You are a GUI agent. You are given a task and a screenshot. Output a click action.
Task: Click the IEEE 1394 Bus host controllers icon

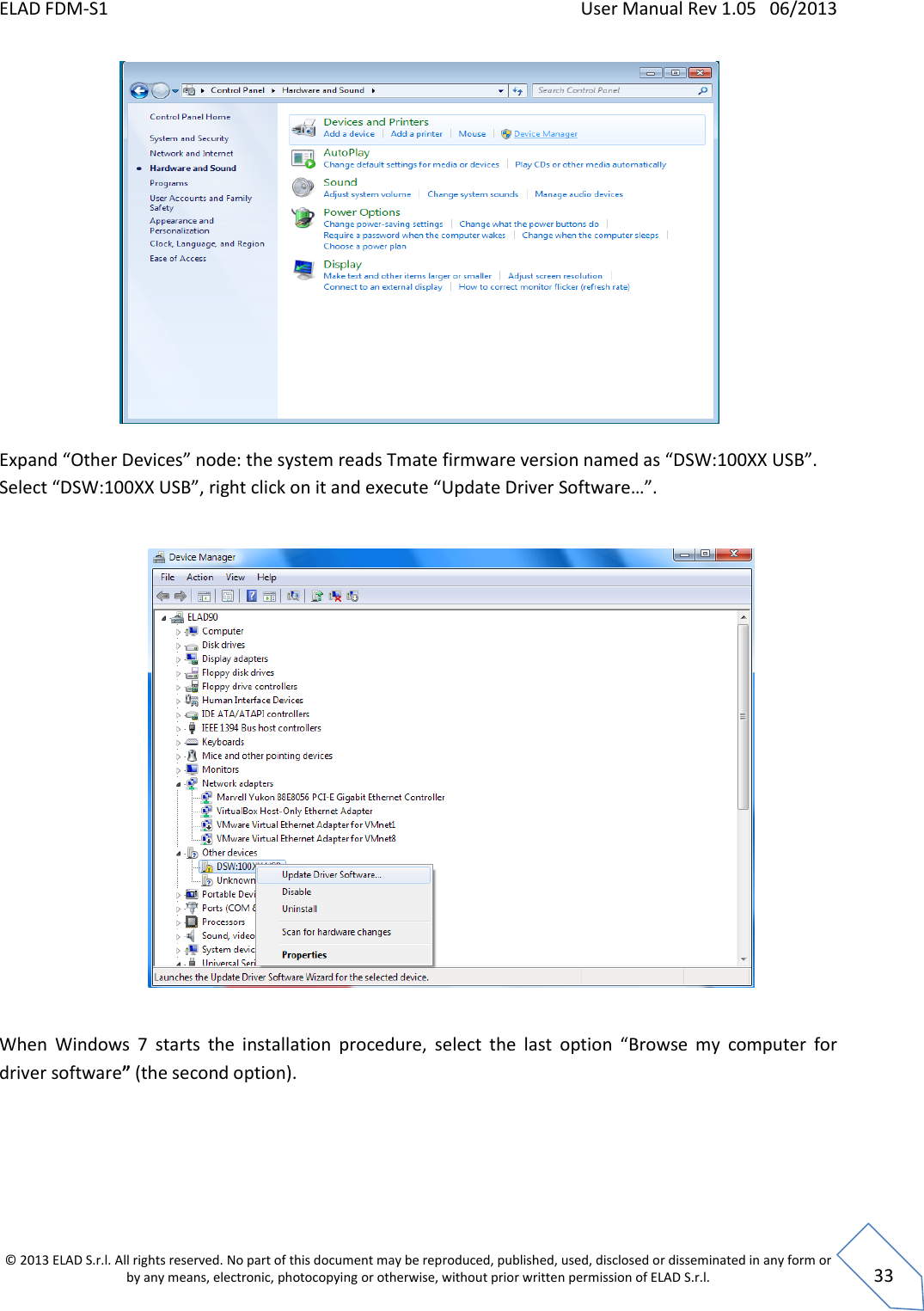click(x=193, y=728)
